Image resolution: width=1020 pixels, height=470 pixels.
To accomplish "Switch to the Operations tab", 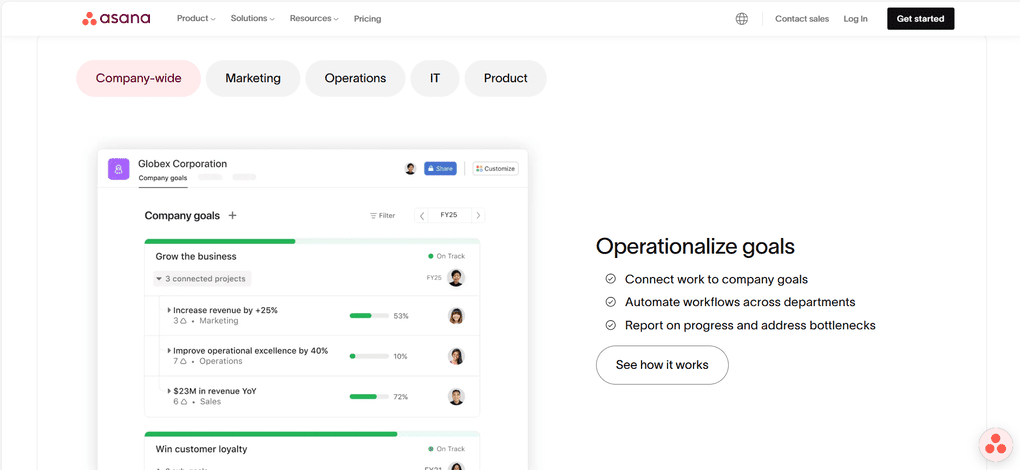I will click(x=355, y=79).
